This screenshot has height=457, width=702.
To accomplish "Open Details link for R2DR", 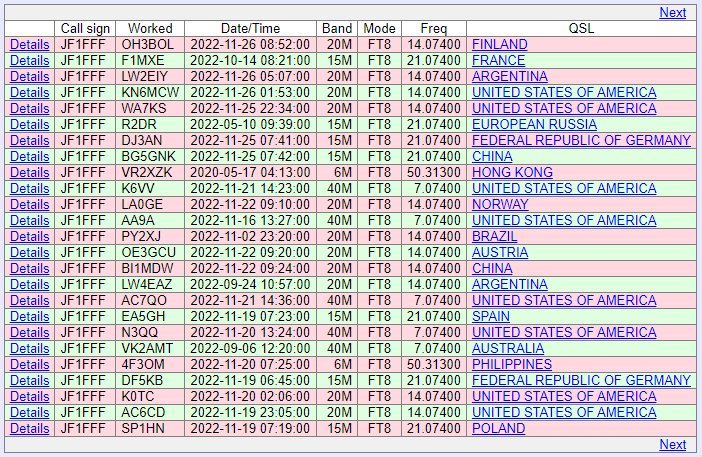I will (30, 124).
